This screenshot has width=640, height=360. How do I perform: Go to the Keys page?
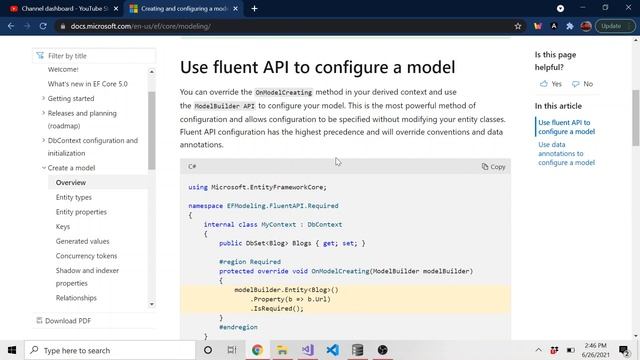point(63,227)
